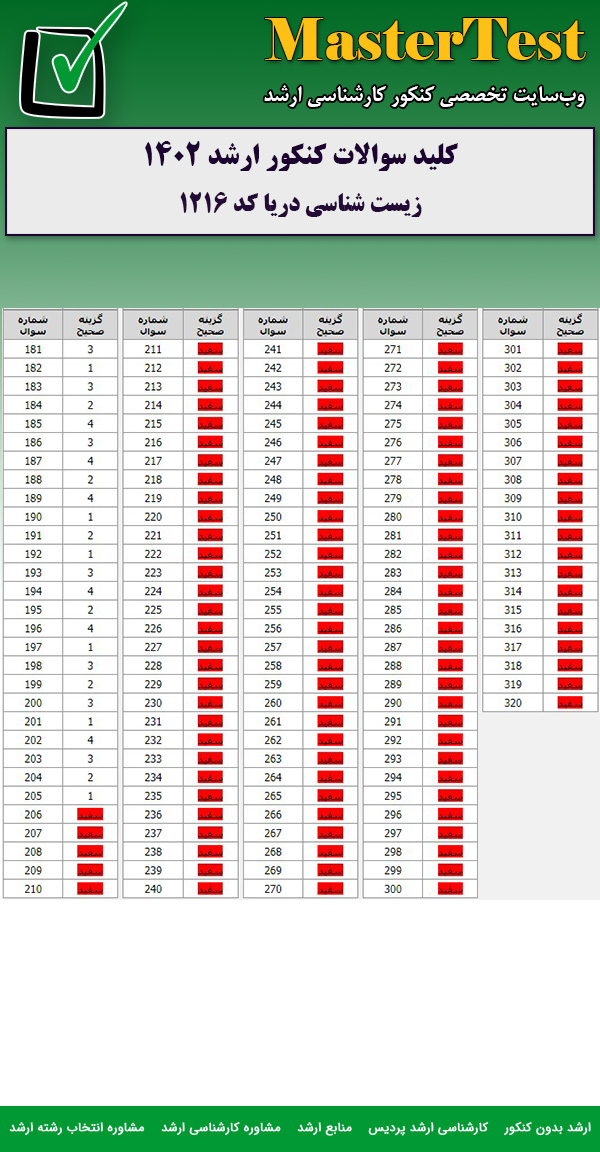Select question number 181 cell
Screen dimensions: 600x1152
[x=33, y=350]
